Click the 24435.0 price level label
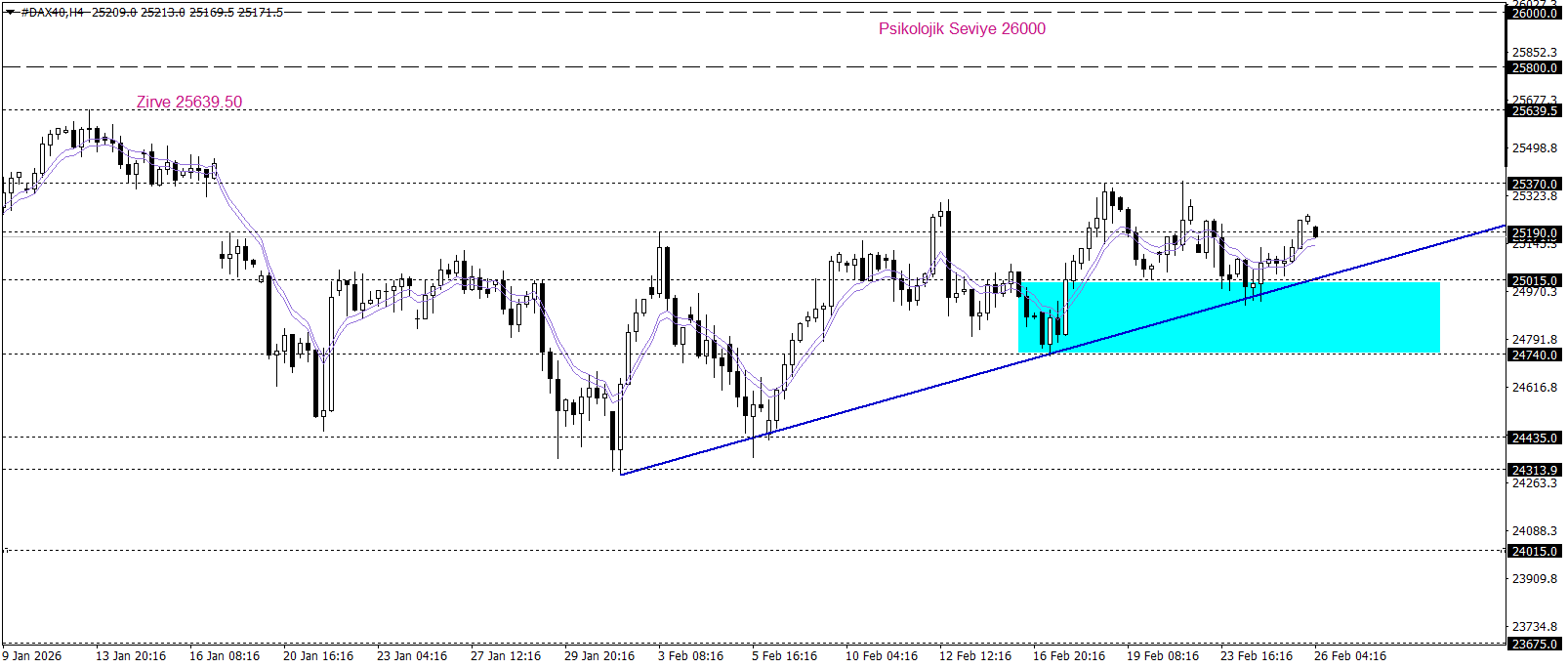 [1534, 438]
